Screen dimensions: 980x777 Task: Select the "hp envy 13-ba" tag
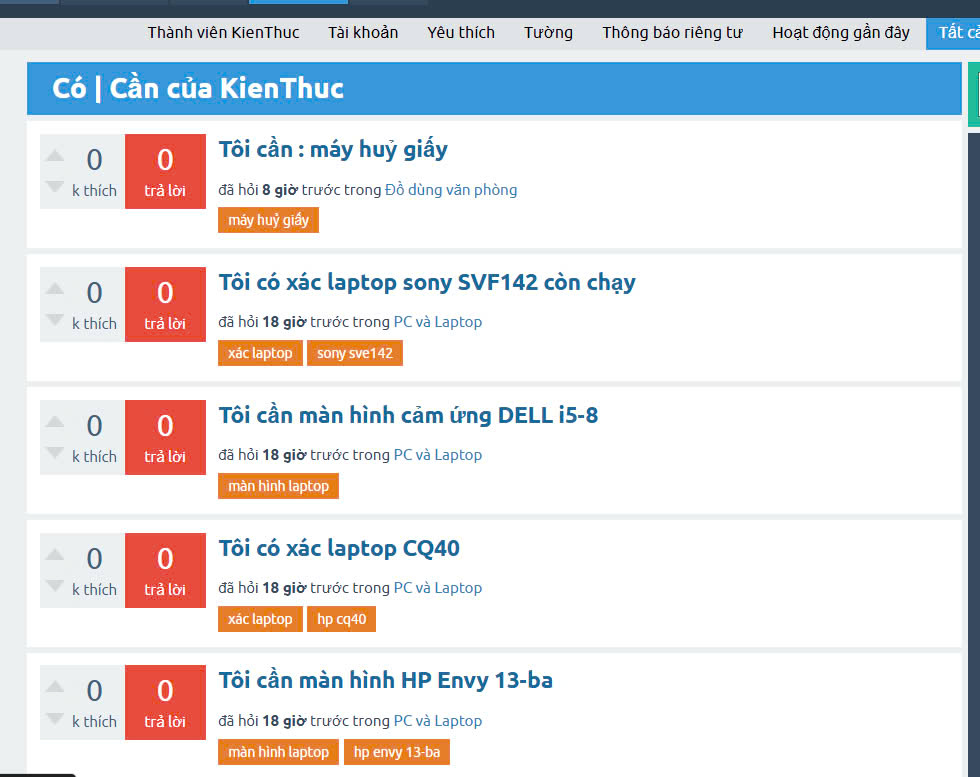pyautogui.click(x=397, y=752)
